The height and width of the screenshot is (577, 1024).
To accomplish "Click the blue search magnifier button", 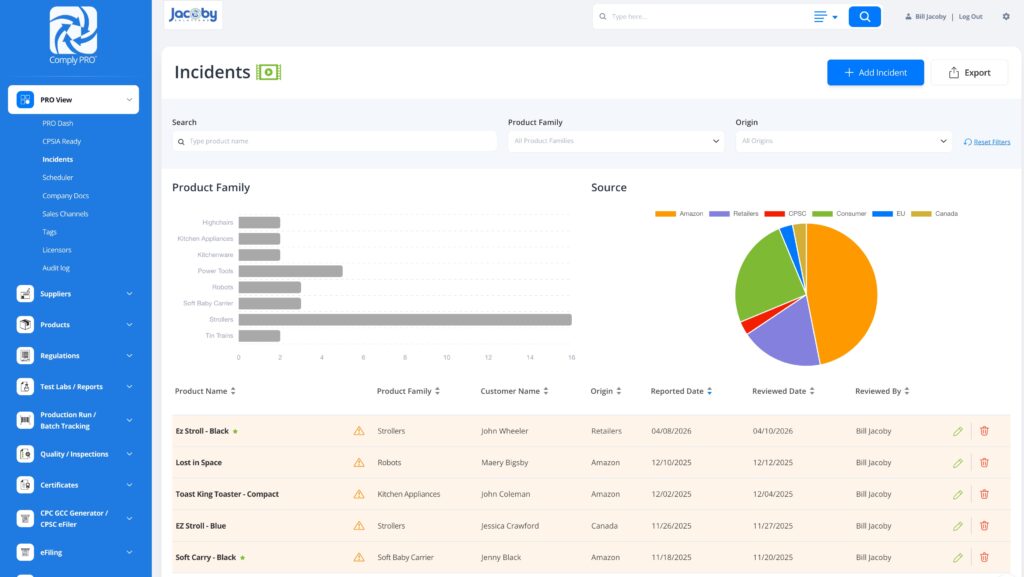I will click(x=865, y=16).
